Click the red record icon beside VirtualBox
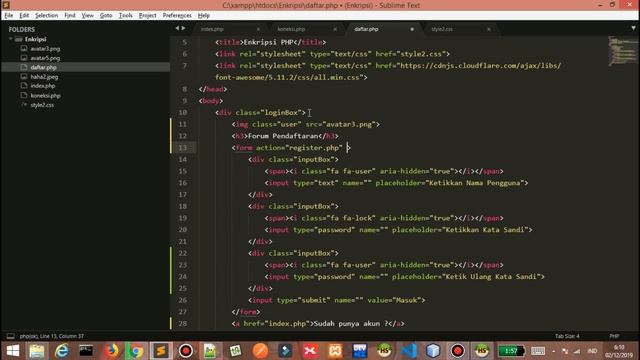Viewport: 640px width, 360px height. pyautogui.click(x=458, y=351)
